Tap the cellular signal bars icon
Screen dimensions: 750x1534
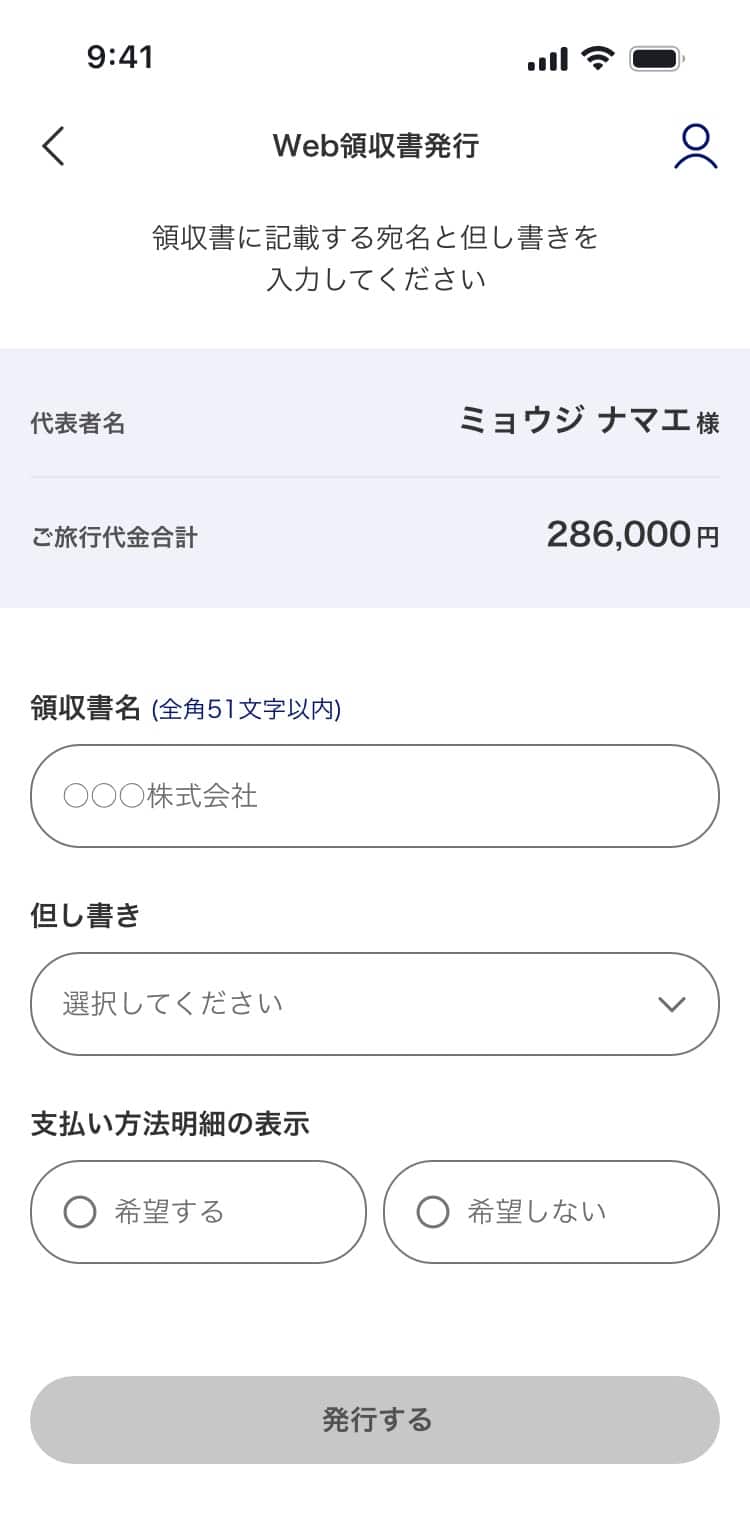(x=547, y=59)
